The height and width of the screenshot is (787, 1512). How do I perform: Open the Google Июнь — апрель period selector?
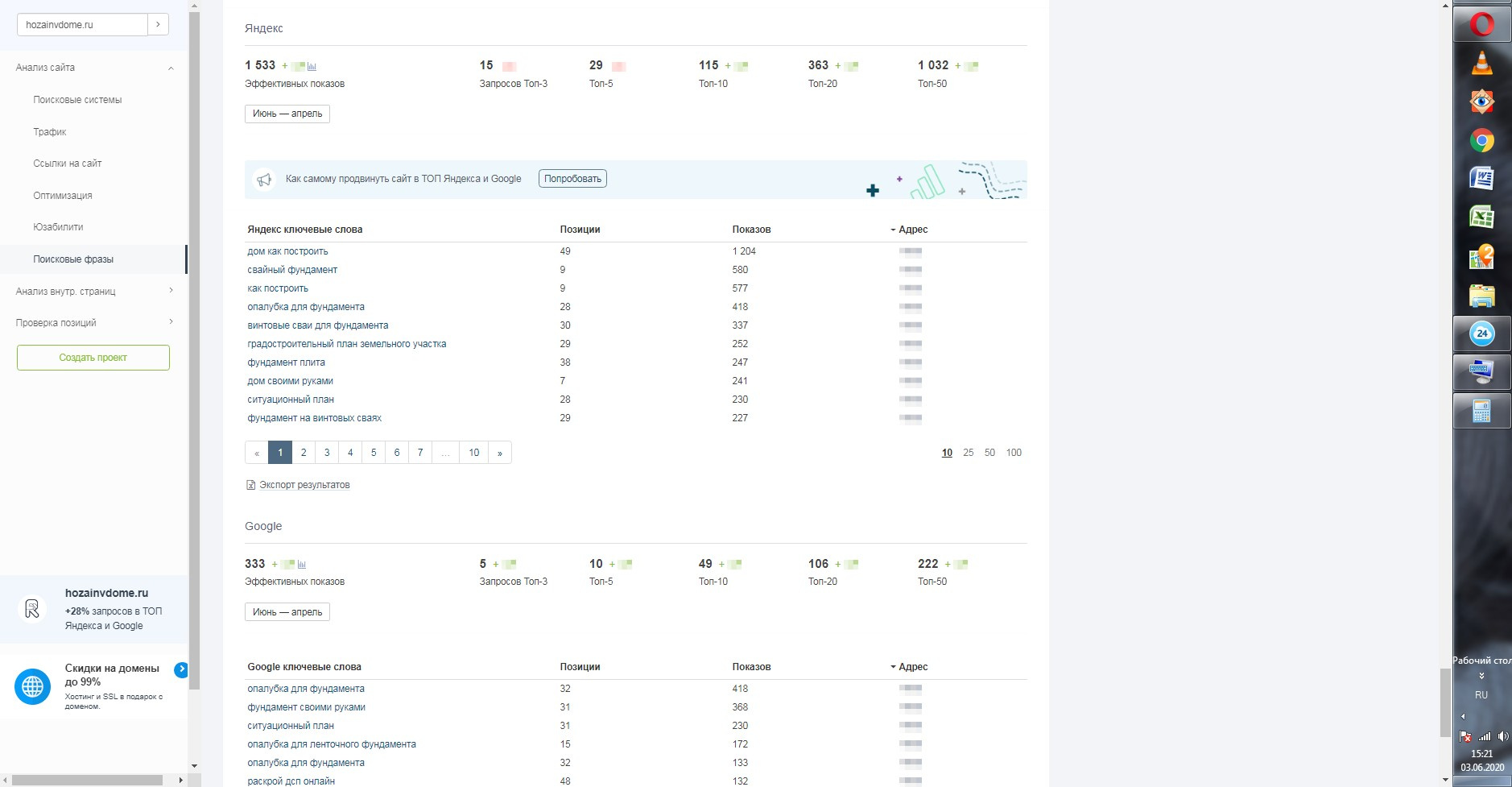pyautogui.click(x=287, y=612)
